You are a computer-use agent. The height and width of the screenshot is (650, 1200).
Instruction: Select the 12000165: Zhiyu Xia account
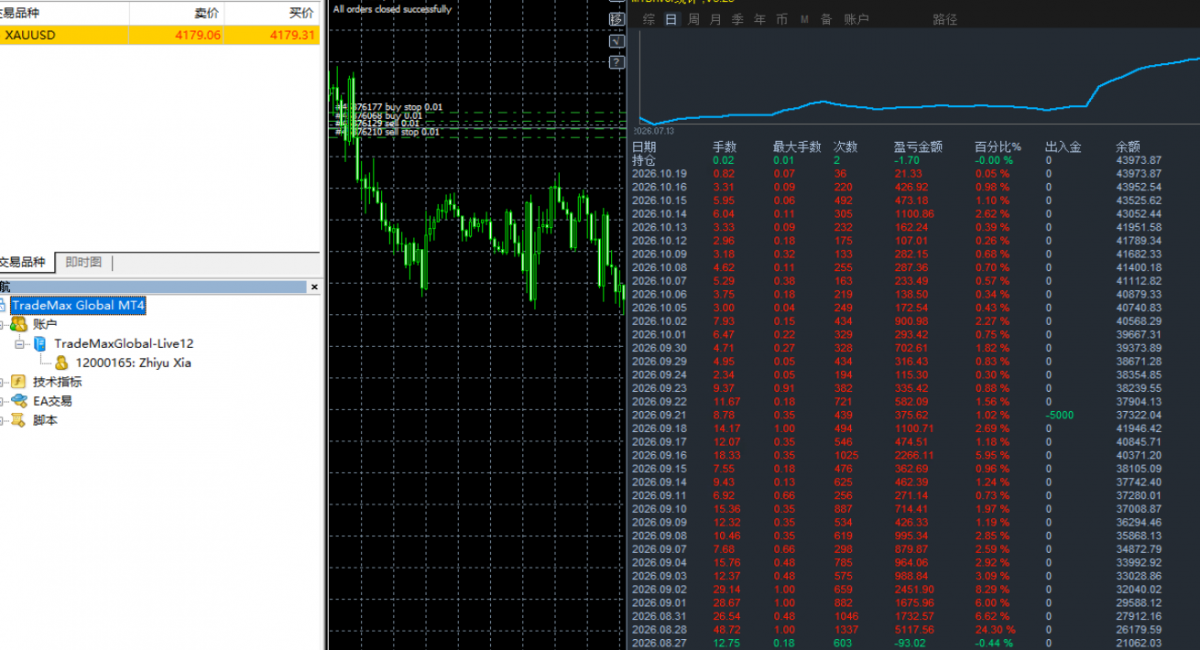[133, 362]
